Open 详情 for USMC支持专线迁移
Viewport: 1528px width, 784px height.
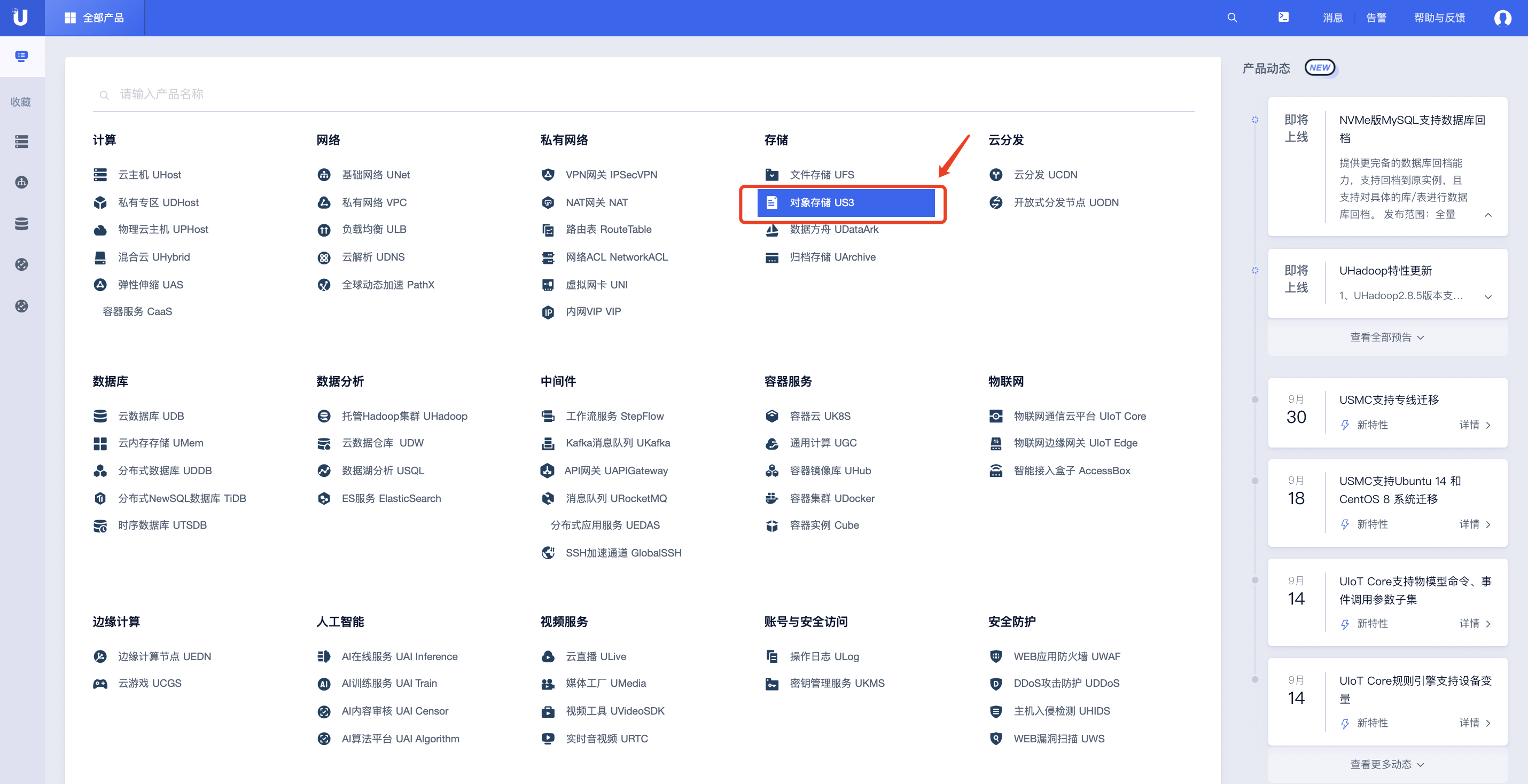point(1474,425)
